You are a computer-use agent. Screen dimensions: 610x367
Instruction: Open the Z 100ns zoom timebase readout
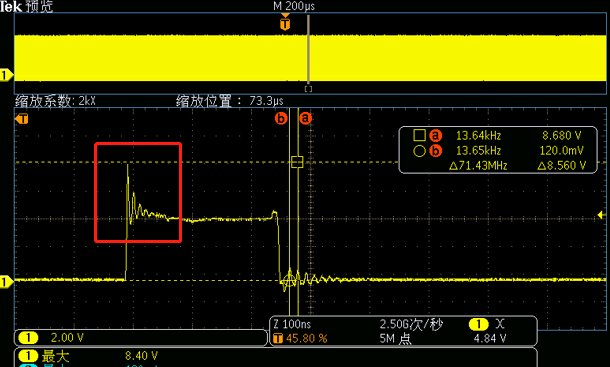292,324
